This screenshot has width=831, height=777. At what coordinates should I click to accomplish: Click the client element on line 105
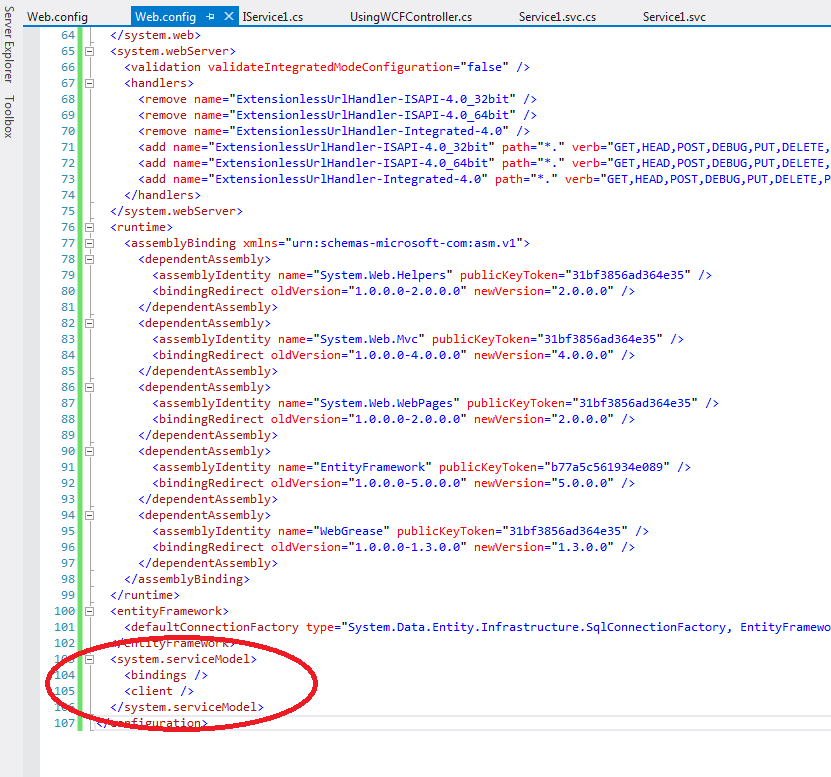coord(159,691)
